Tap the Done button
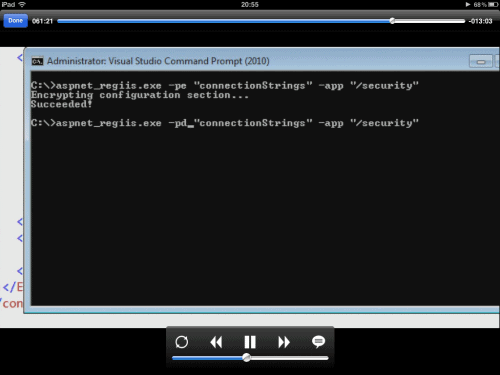Image resolution: width=500 pixels, height=375 pixels. point(15,21)
